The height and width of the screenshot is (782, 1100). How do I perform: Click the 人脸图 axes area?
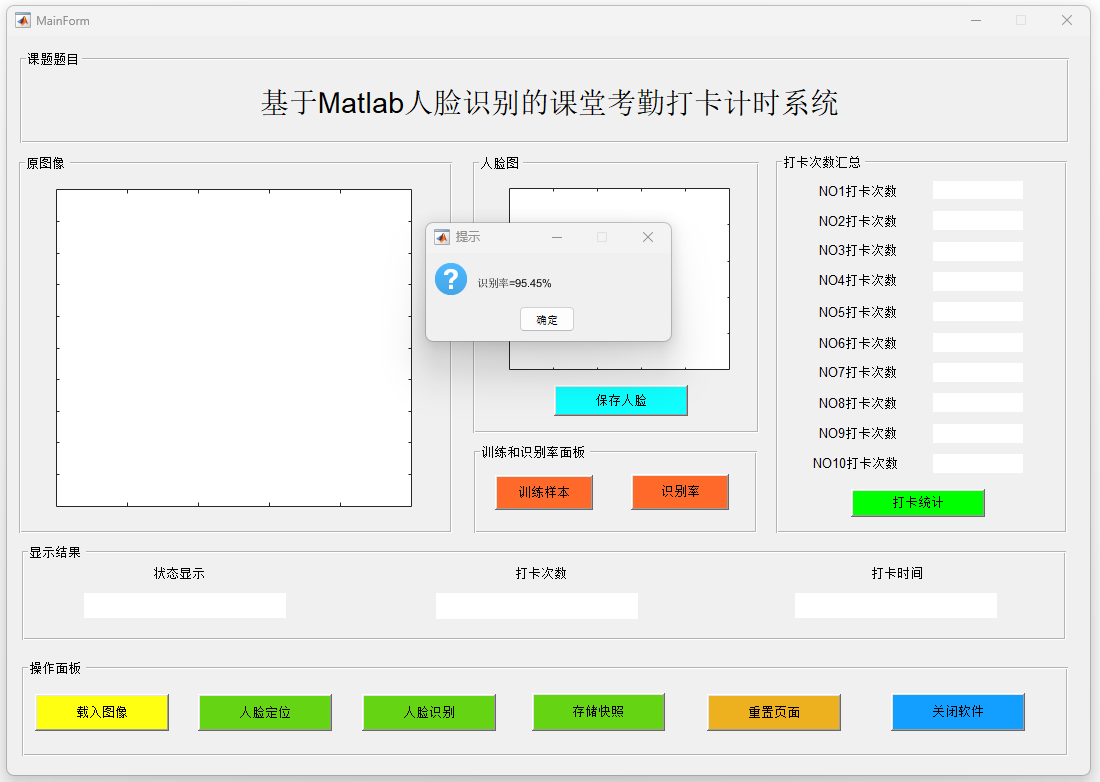coord(619,278)
